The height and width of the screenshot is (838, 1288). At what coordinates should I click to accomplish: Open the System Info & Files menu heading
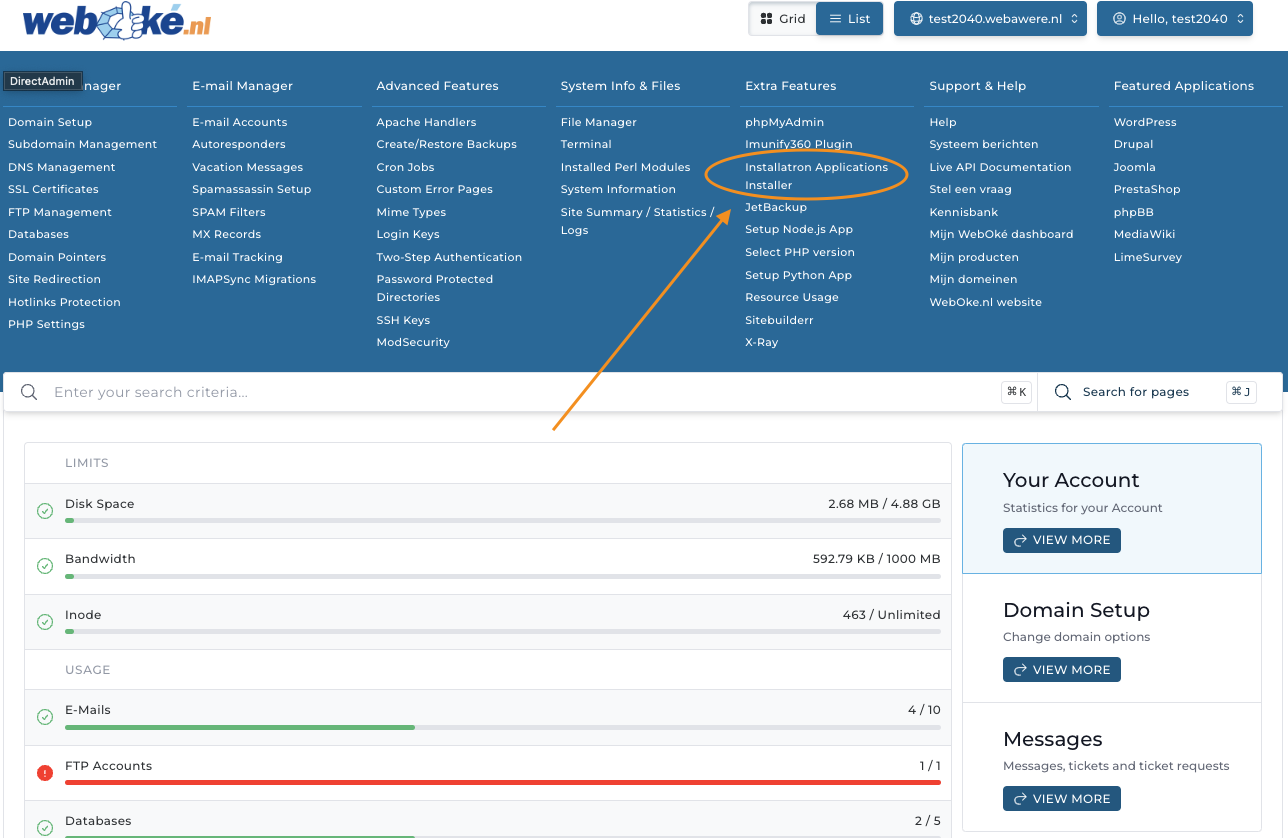(x=620, y=86)
